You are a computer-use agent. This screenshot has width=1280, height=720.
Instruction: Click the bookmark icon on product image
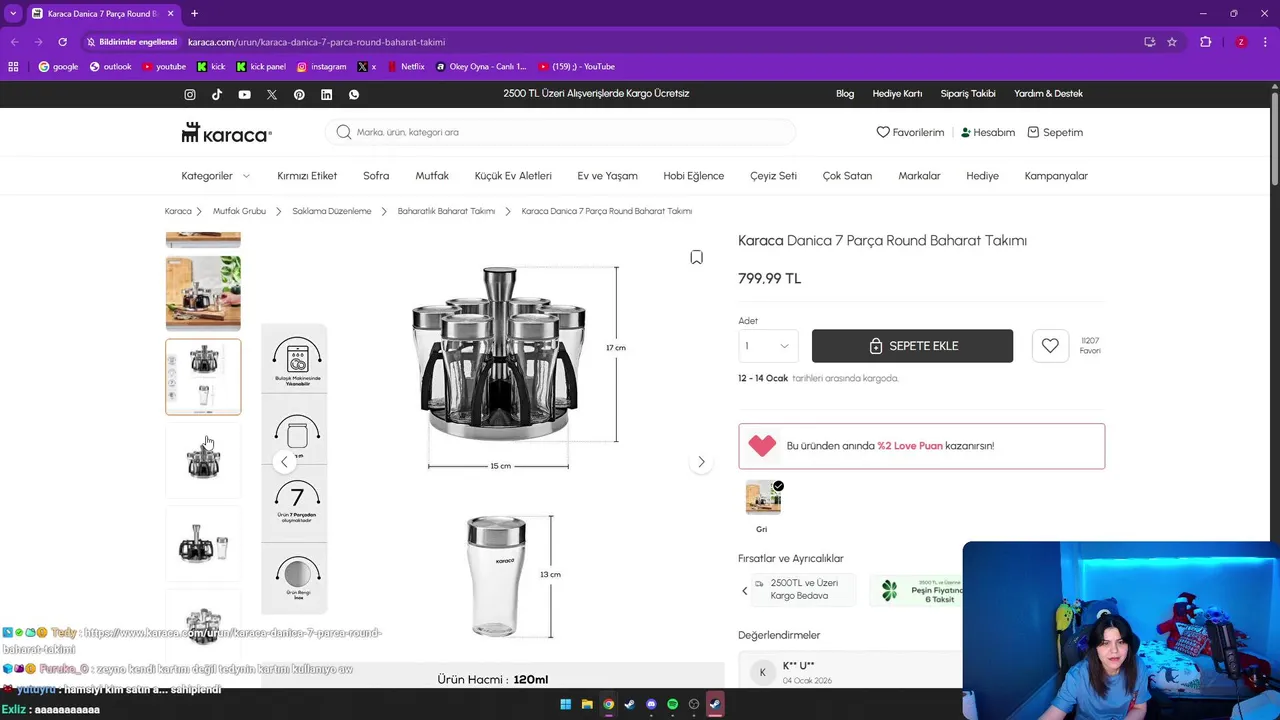697,257
